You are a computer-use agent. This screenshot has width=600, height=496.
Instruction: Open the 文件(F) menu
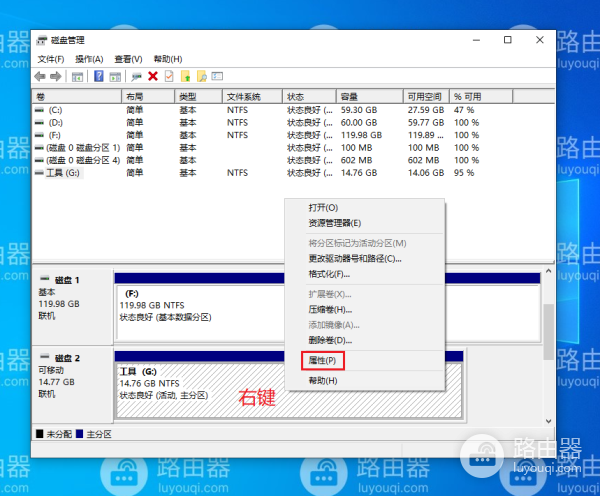51,59
